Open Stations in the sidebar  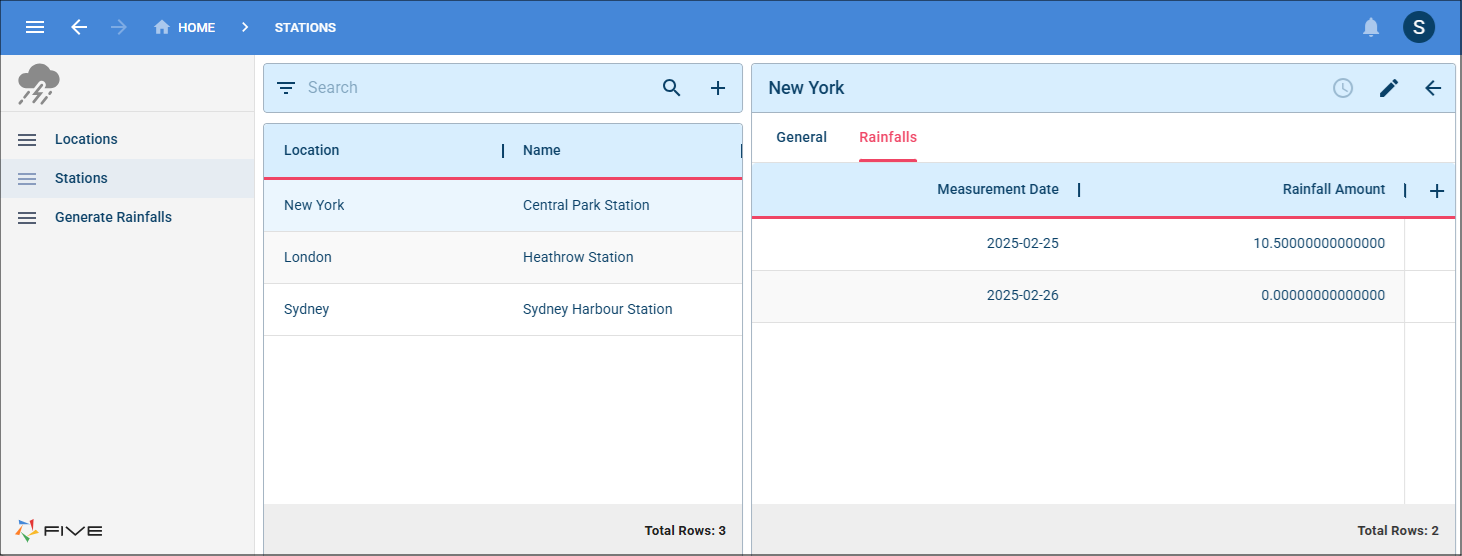tap(127, 178)
